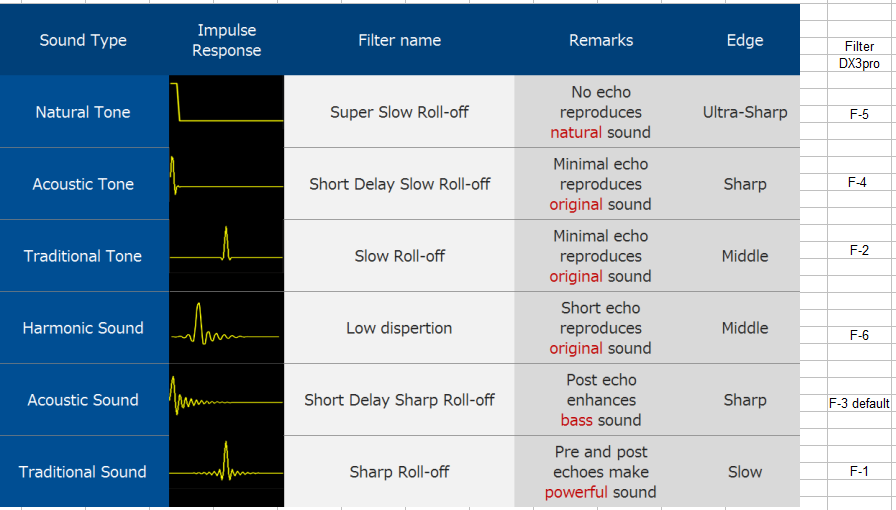This screenshot has width=896, height=510.
Task: Click the Traditional Sound impulse response graph
Action: 226,472
